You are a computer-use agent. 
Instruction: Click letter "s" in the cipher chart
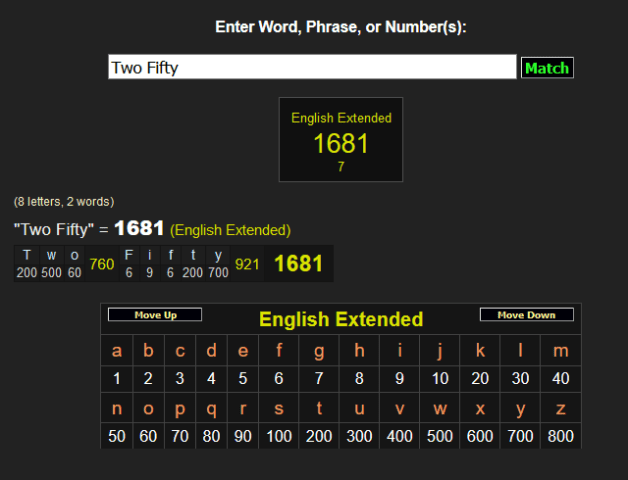[279, 408]
